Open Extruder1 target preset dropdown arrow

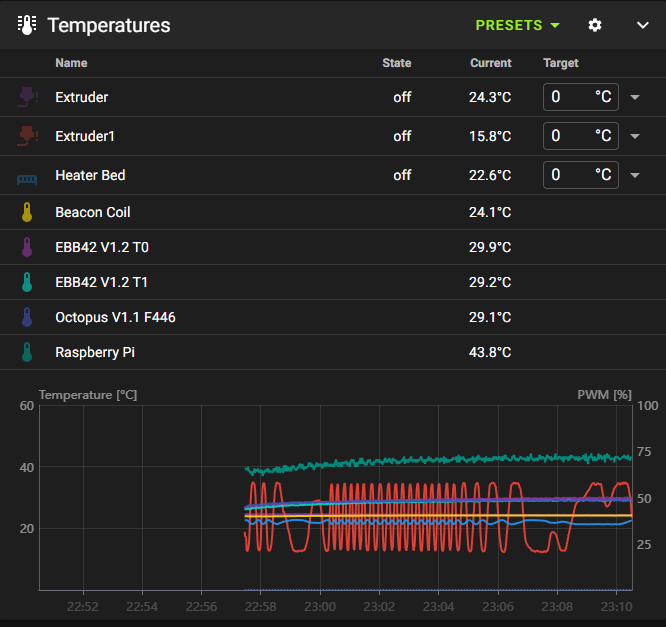click(x=635, y=136)
